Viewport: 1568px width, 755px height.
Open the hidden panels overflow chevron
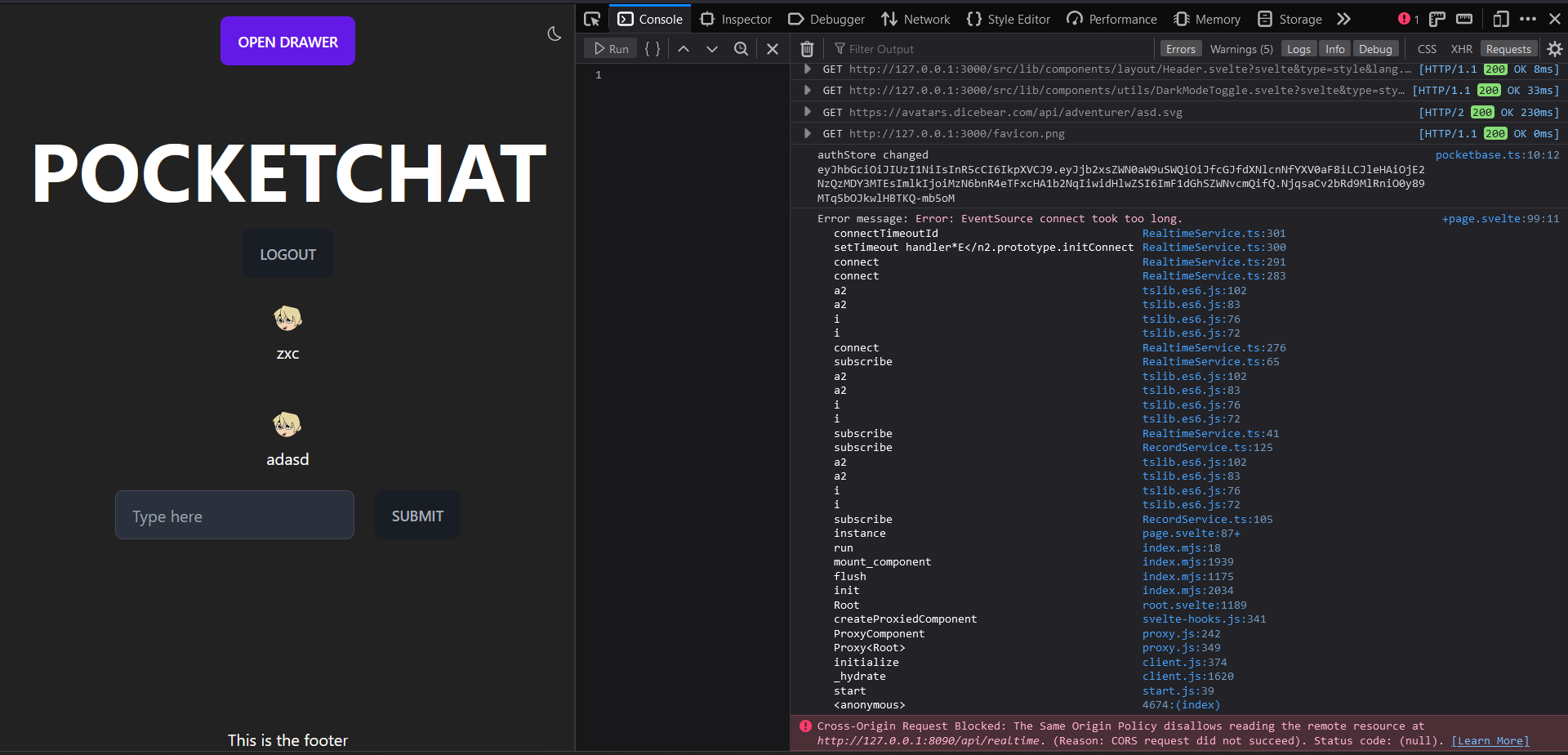[1344, 18]
